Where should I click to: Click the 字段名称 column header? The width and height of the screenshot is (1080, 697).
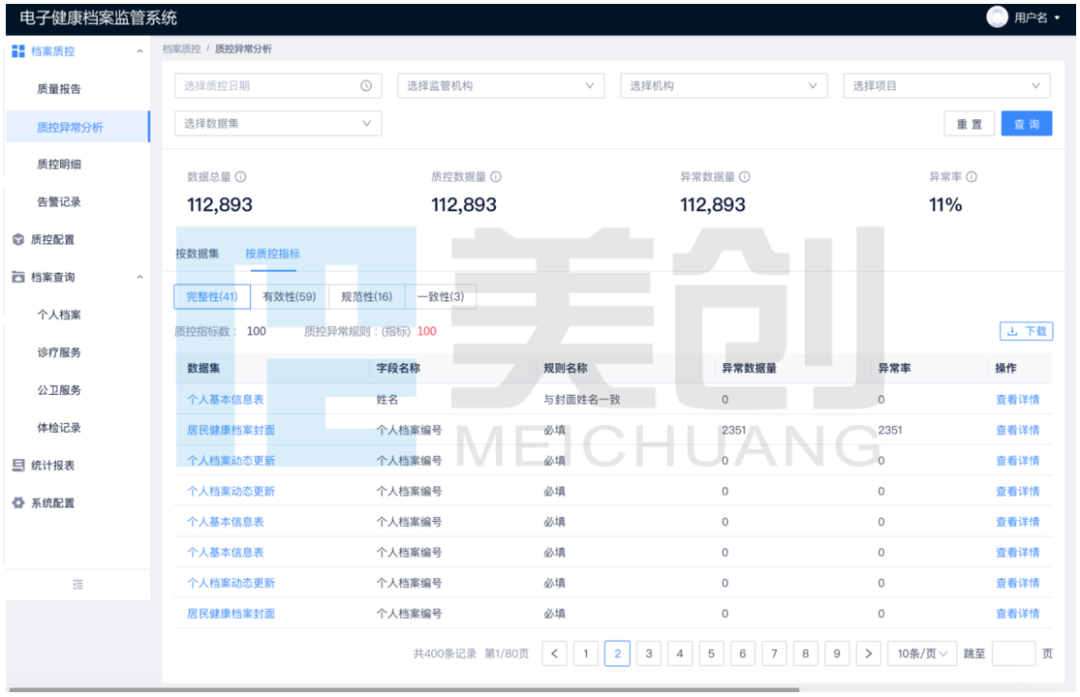tap(398, 368)
